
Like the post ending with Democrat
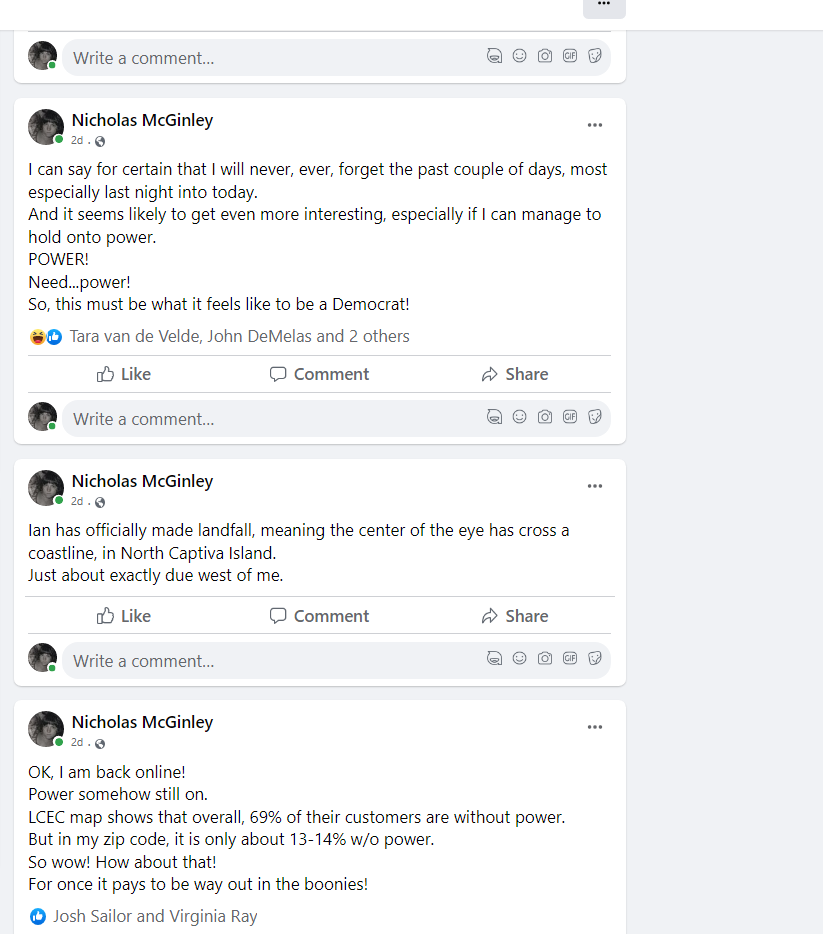[124, 374]
